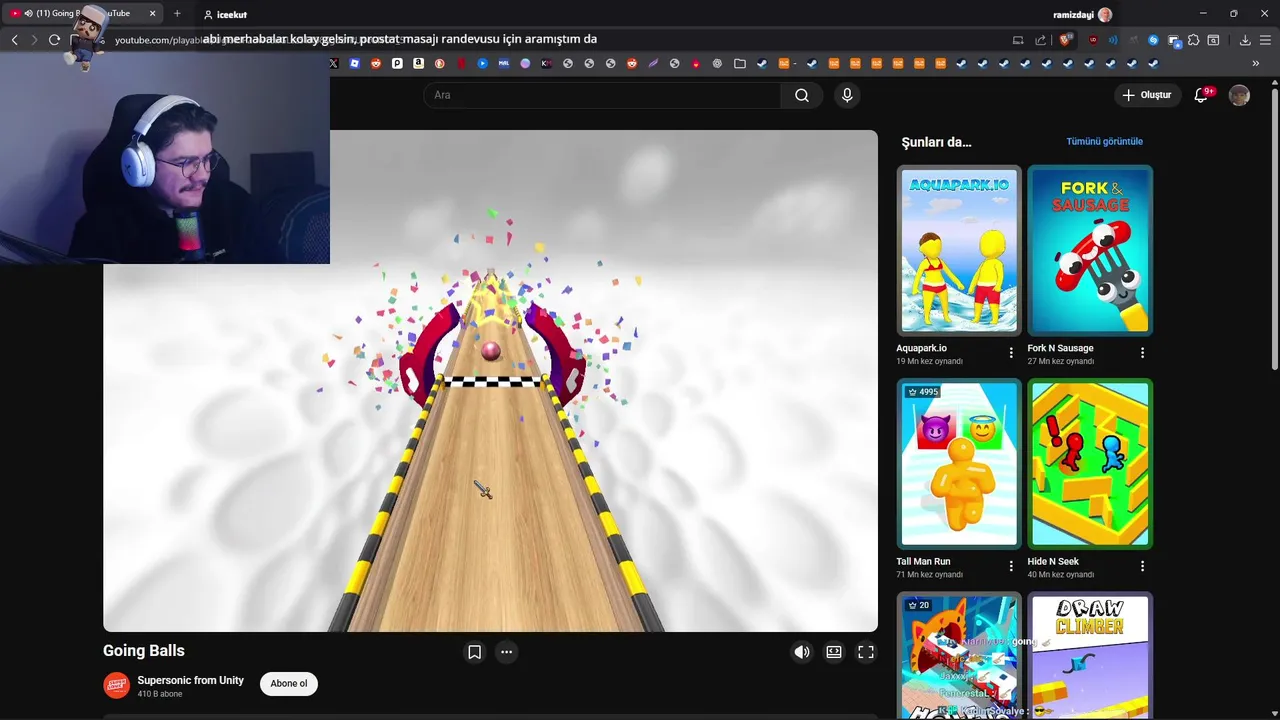The width and height of the screenshot is (1280, 720).
Task: Click the Tall Man Run title text
Action: tap(923, 561)
